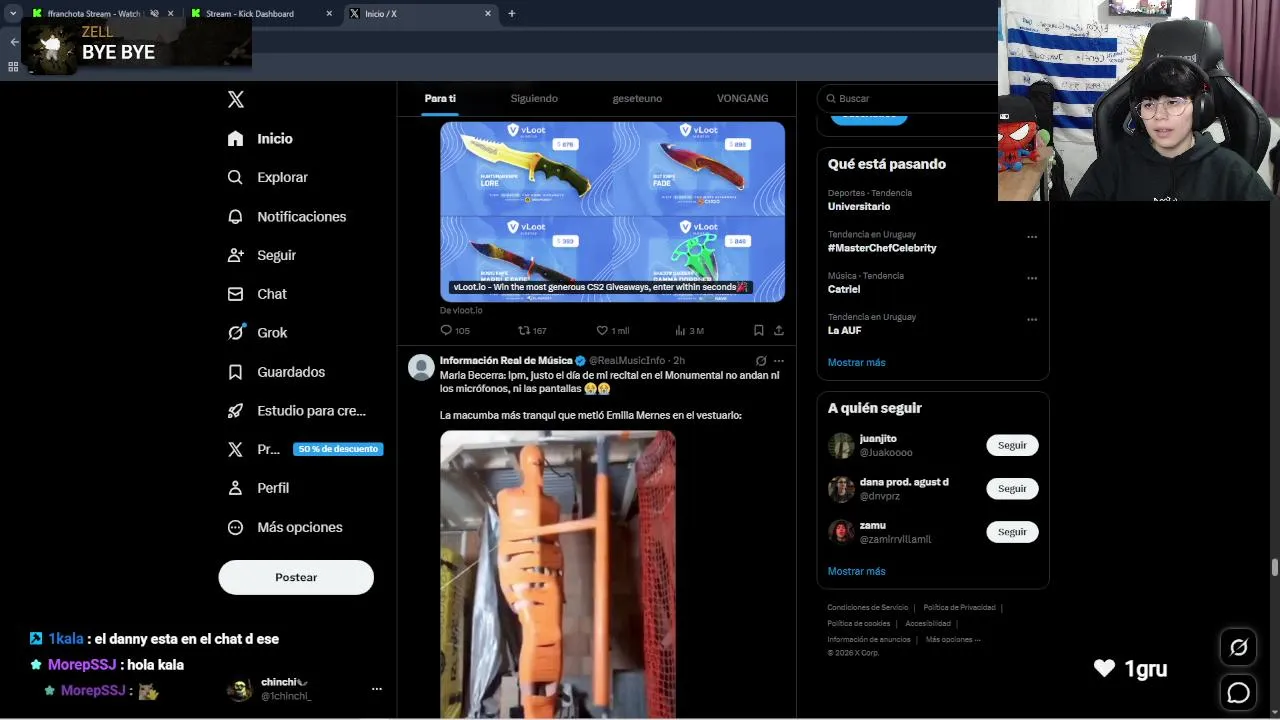This screenshot has height=720, width=1280.
Task: Expand Más opciones in the footer links
Action: (953, 639)
